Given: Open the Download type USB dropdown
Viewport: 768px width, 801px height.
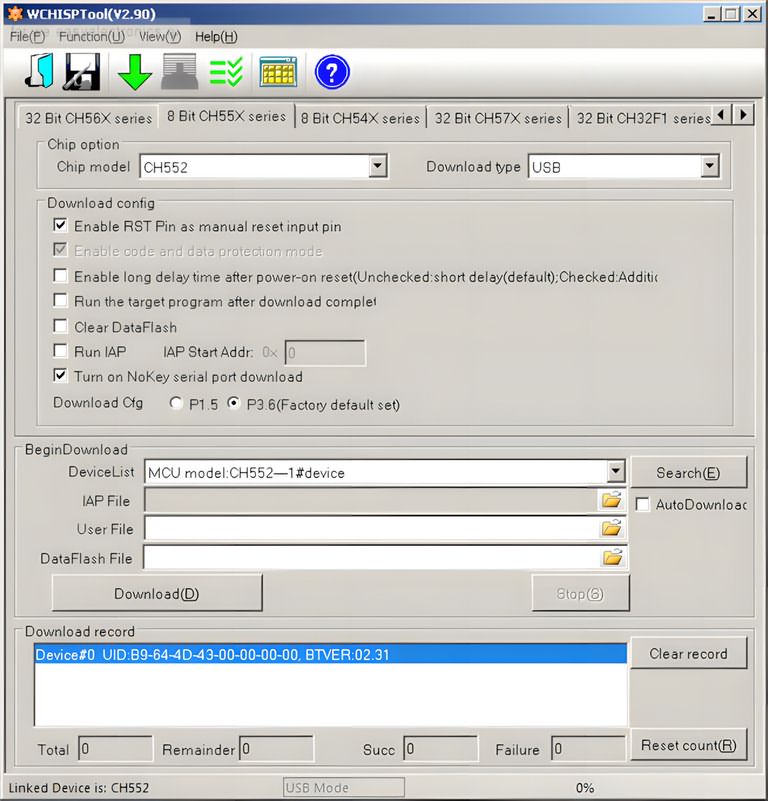Looking at the screenshot, I should coord(710,166).
